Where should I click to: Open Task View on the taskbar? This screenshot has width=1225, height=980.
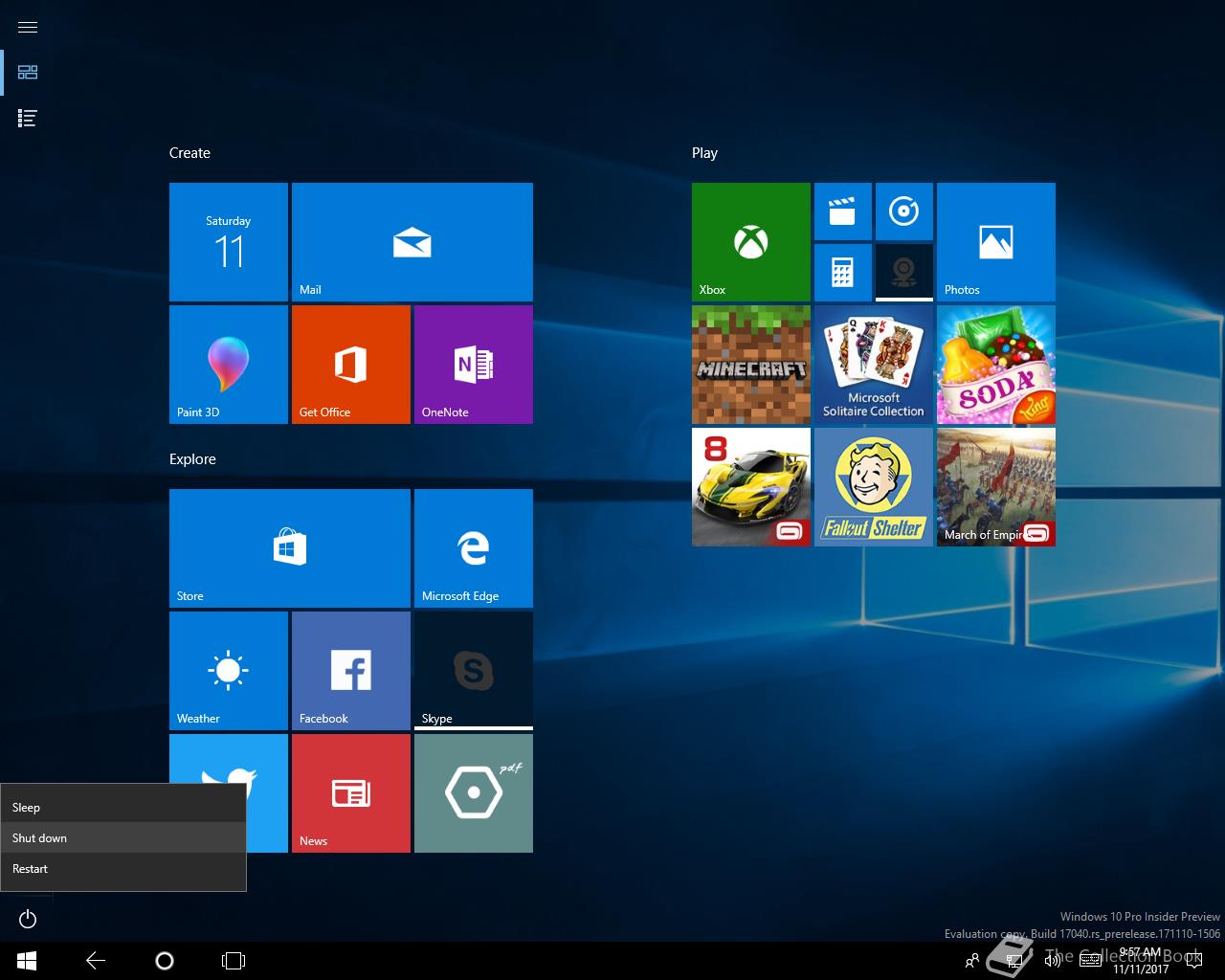coord(234,961)
